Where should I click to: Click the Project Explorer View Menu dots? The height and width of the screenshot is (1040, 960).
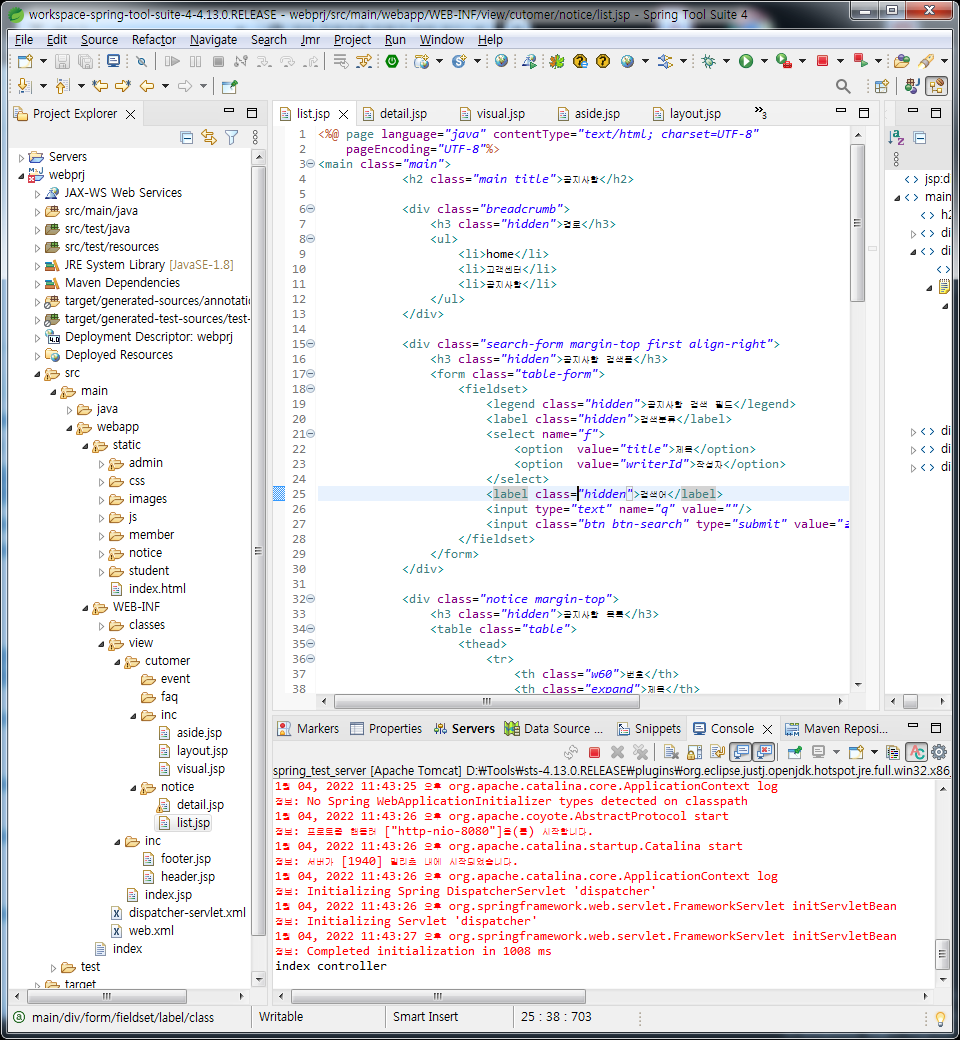click(x=255, y=137)
